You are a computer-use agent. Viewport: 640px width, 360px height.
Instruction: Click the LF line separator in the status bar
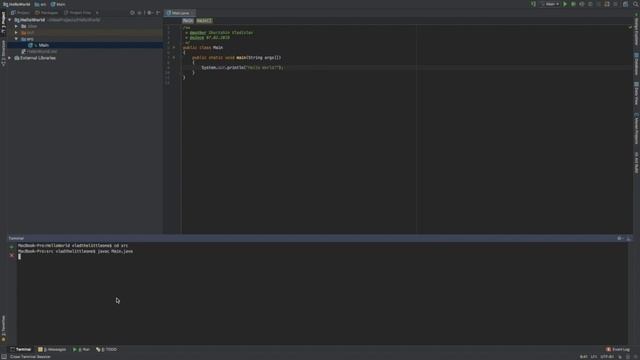coord(594,357)
